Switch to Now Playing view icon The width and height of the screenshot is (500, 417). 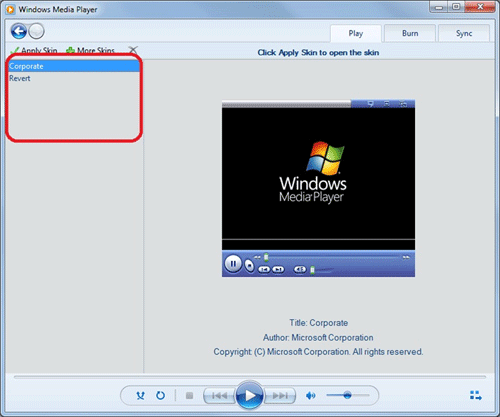(x=476, y=396)
